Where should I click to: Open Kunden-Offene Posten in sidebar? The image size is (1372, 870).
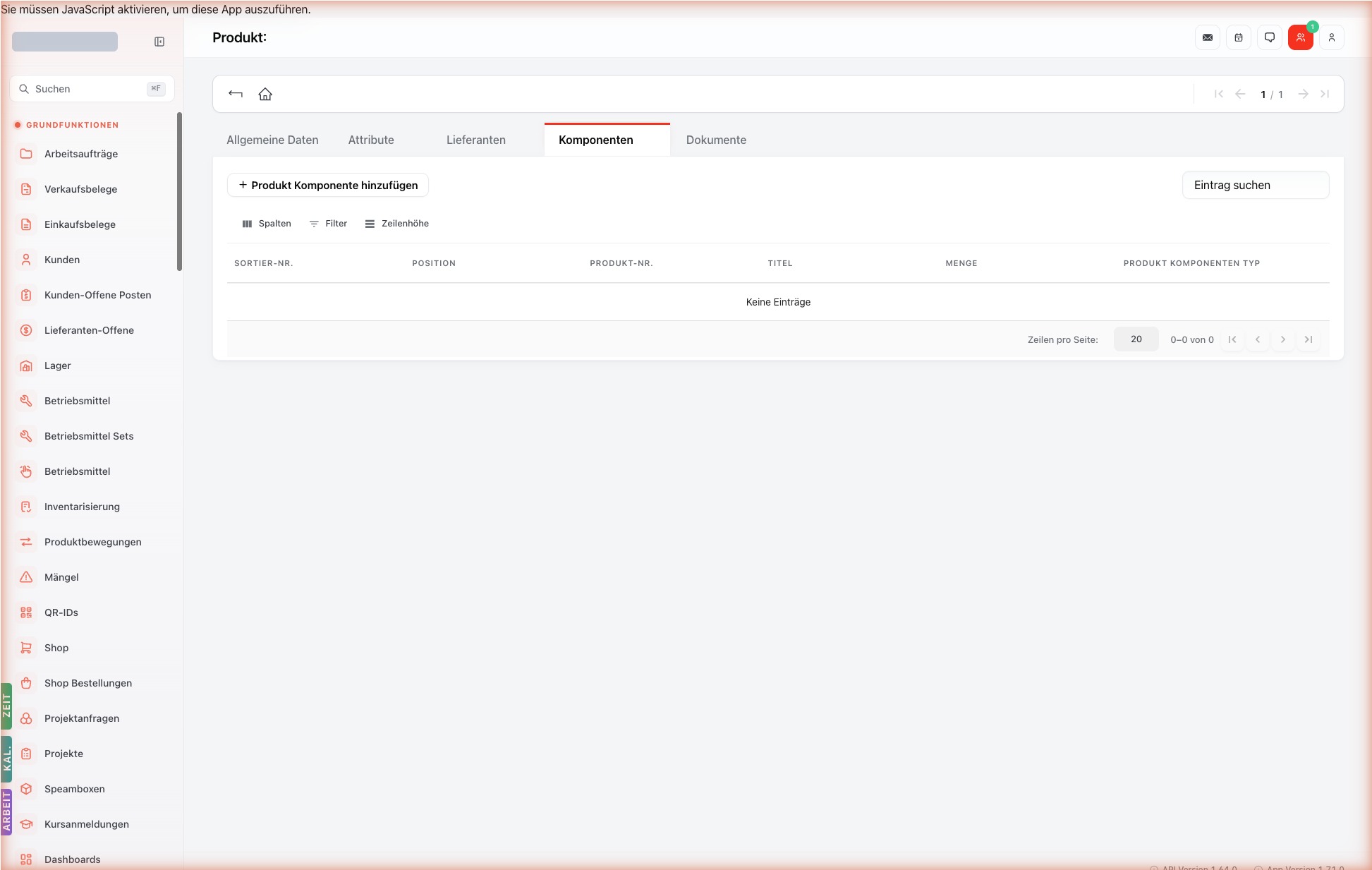tap(97, 295)
